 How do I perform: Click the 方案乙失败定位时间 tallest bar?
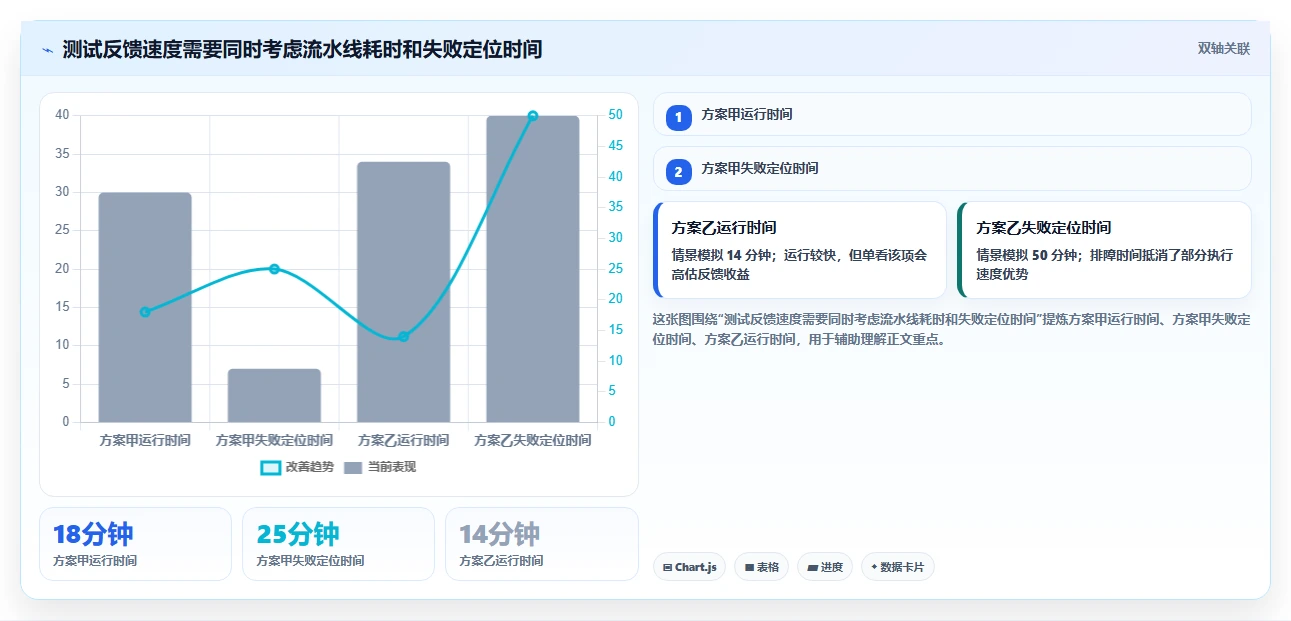pyautogui.click(x=533, y=269)
